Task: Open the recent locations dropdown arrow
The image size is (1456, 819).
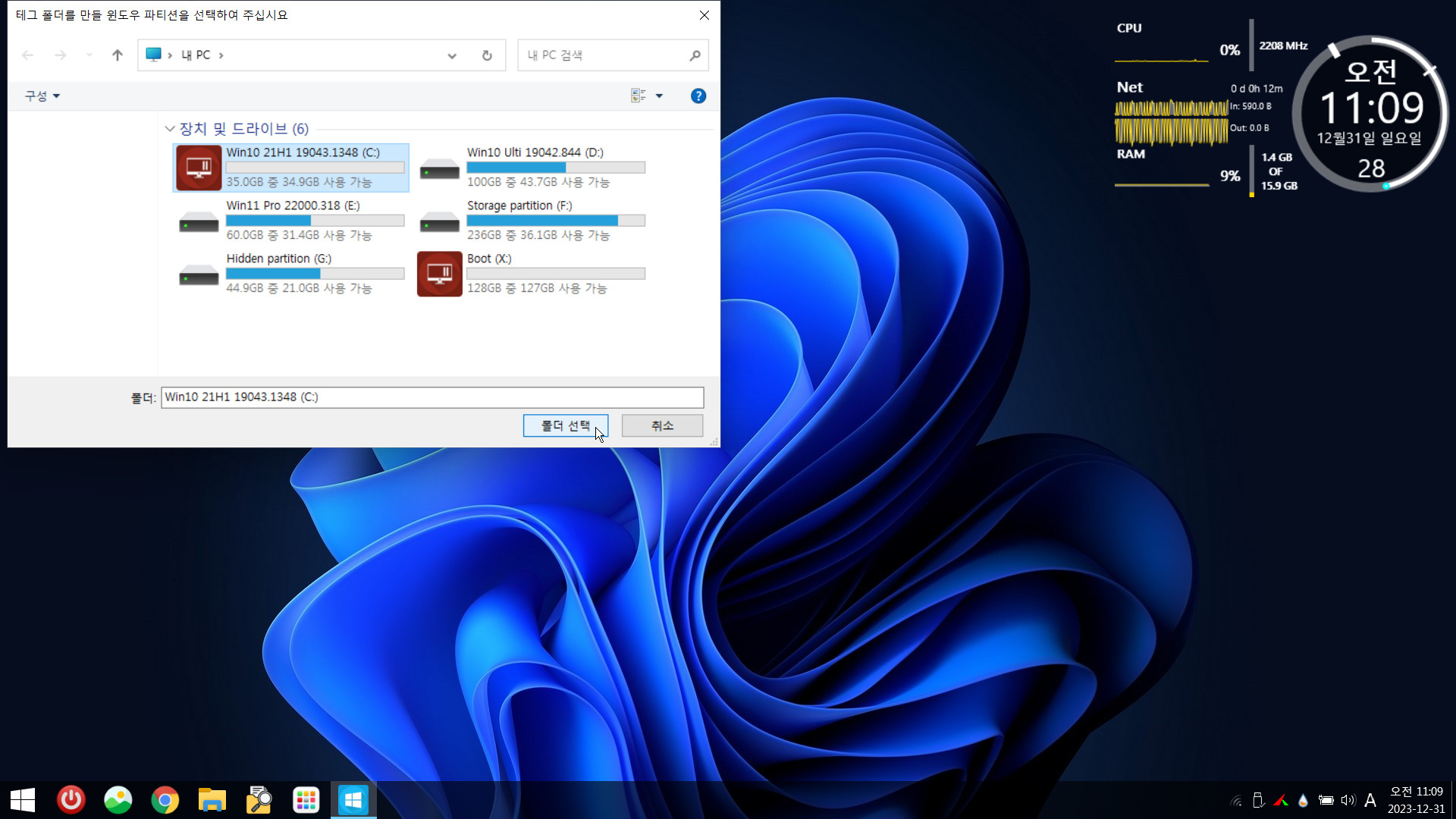Action: click(89, 55)
